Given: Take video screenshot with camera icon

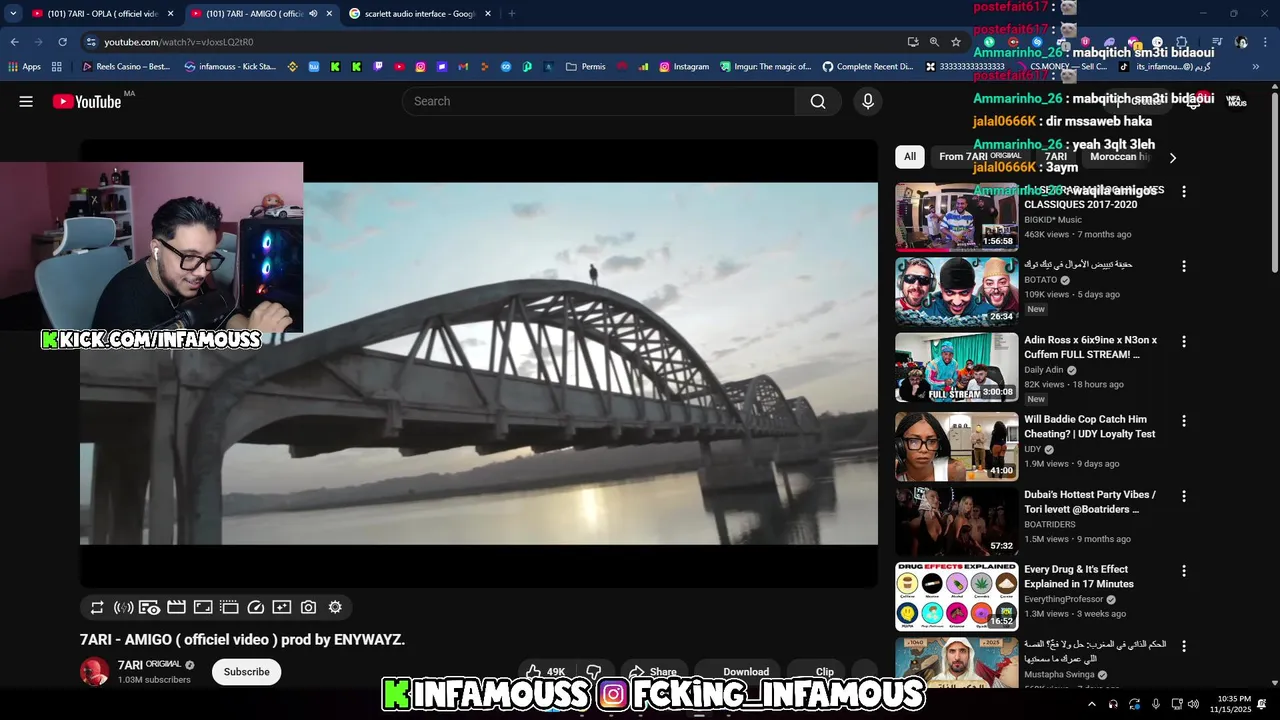Looking at the screenshot, I should point(308,607).
